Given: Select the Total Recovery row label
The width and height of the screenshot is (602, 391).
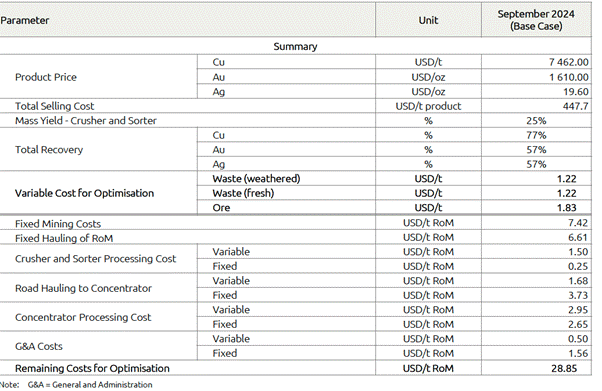Looking at the screenshot, I should click(x=49, y=149).
